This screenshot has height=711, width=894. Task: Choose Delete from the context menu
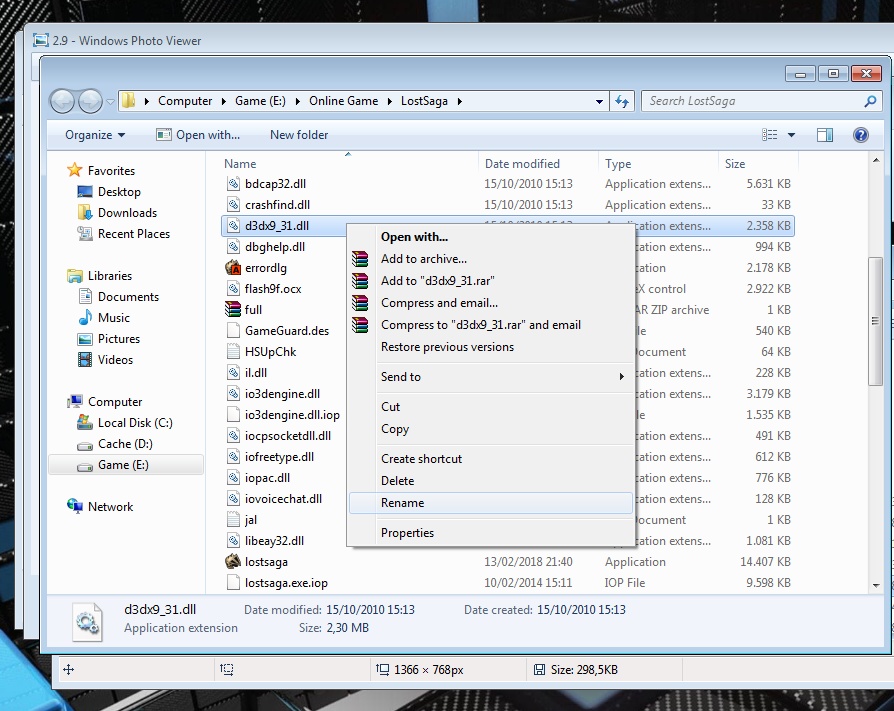(490, 481)
